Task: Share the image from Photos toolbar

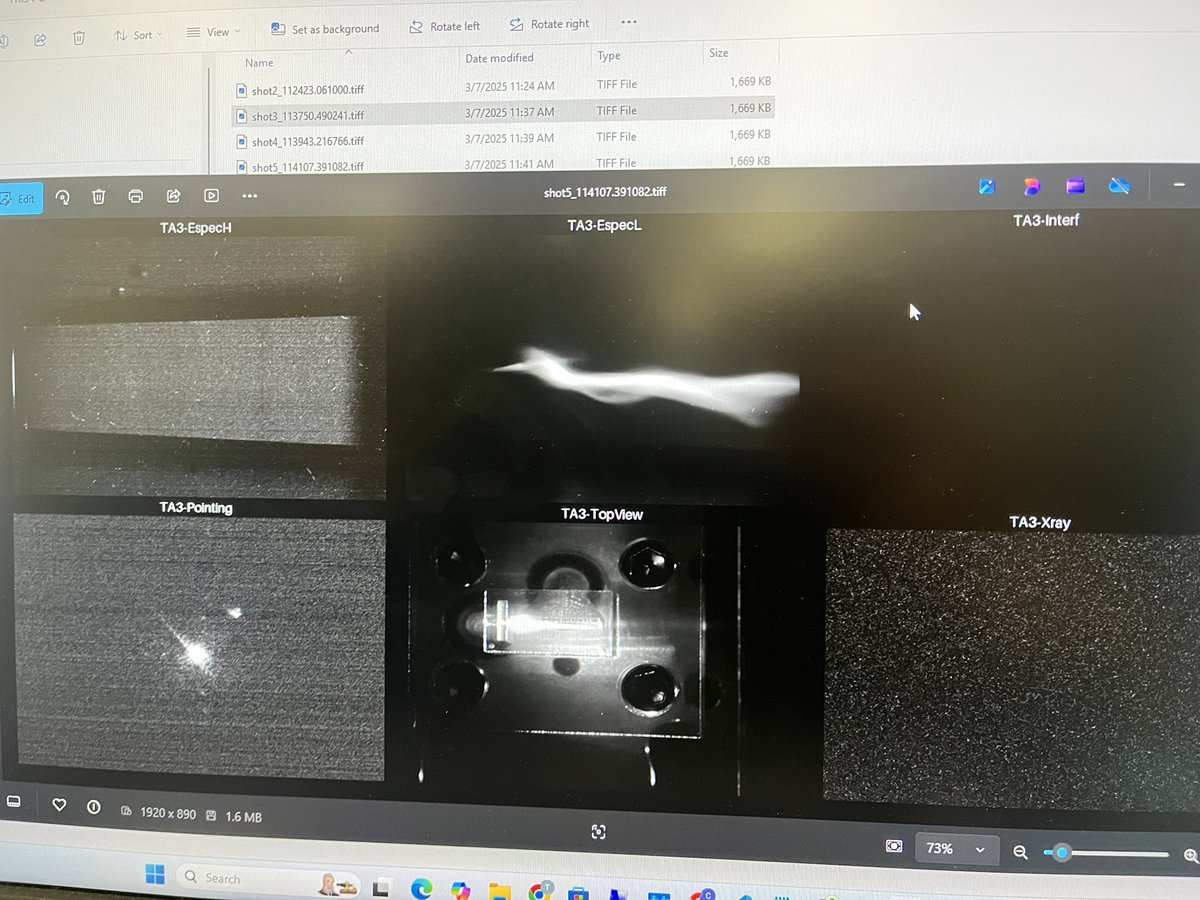Action: (x=173, y=196)
